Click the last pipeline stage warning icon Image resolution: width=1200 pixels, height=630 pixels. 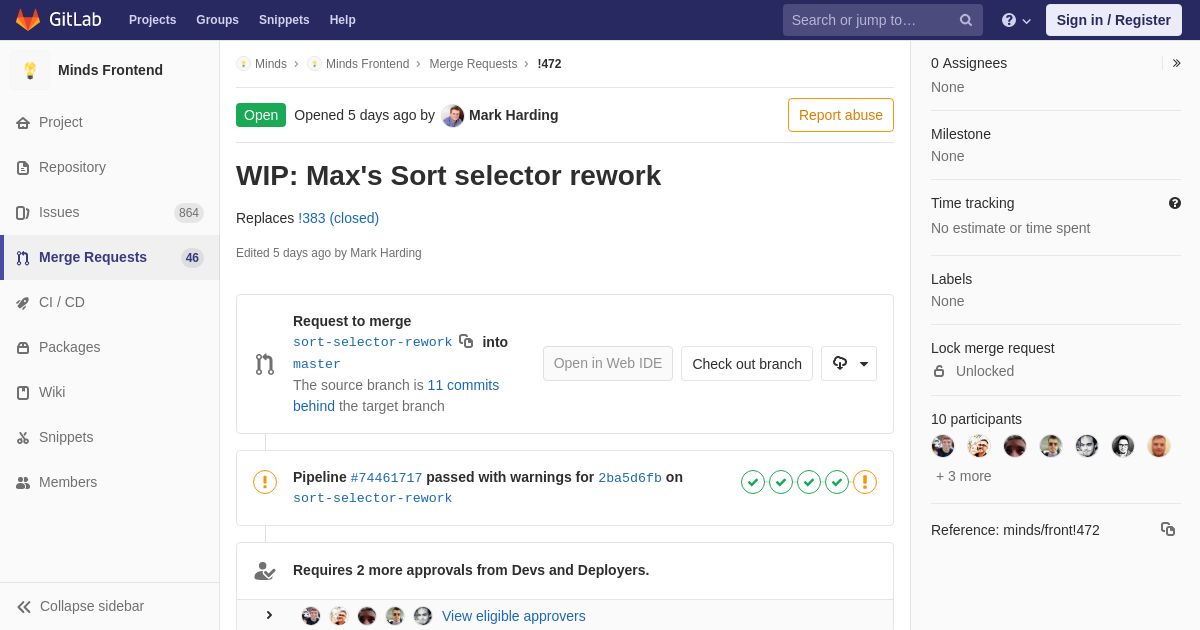pyautogui.click(x=865, y=482)
